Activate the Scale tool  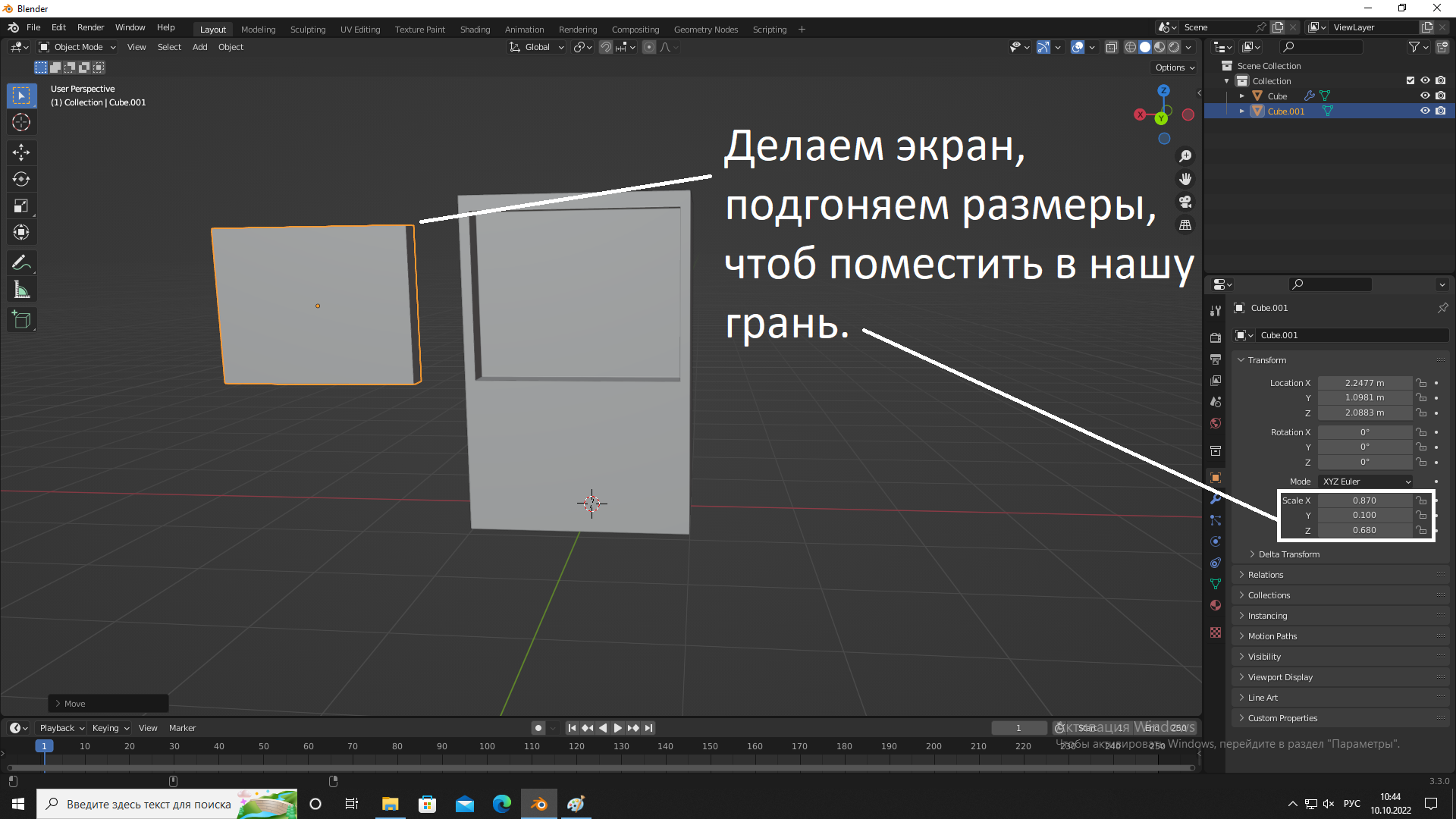pos(21,206)
